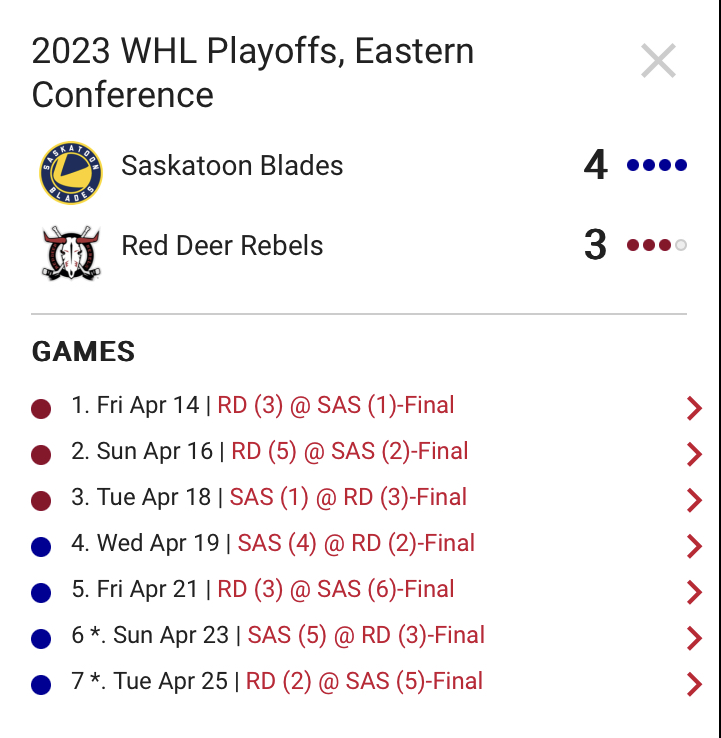Expand the Sun Apr 16 game chevron

coord(694,454)
